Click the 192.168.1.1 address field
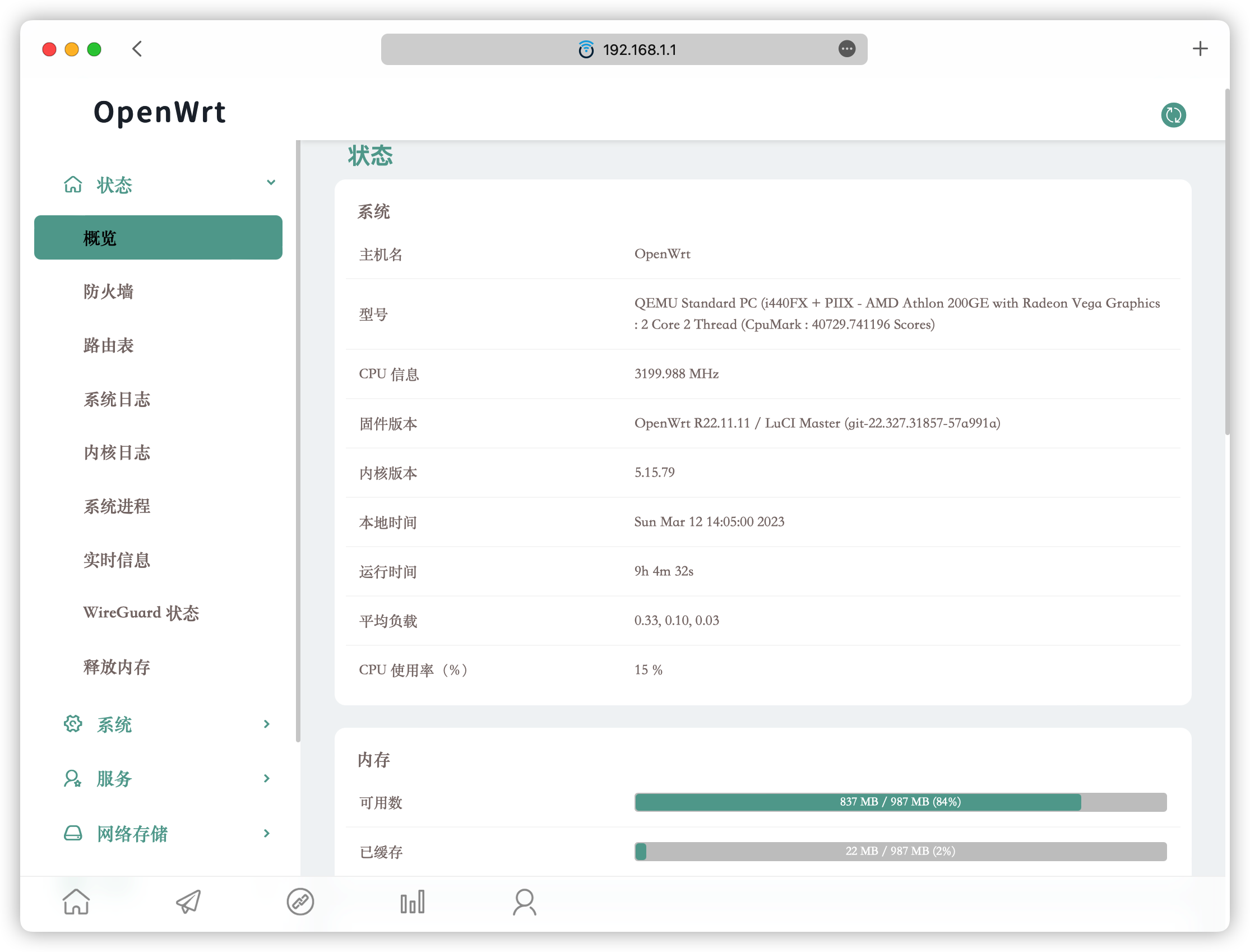The height and width of the screenshot is (952, 1250). point(623,49)
